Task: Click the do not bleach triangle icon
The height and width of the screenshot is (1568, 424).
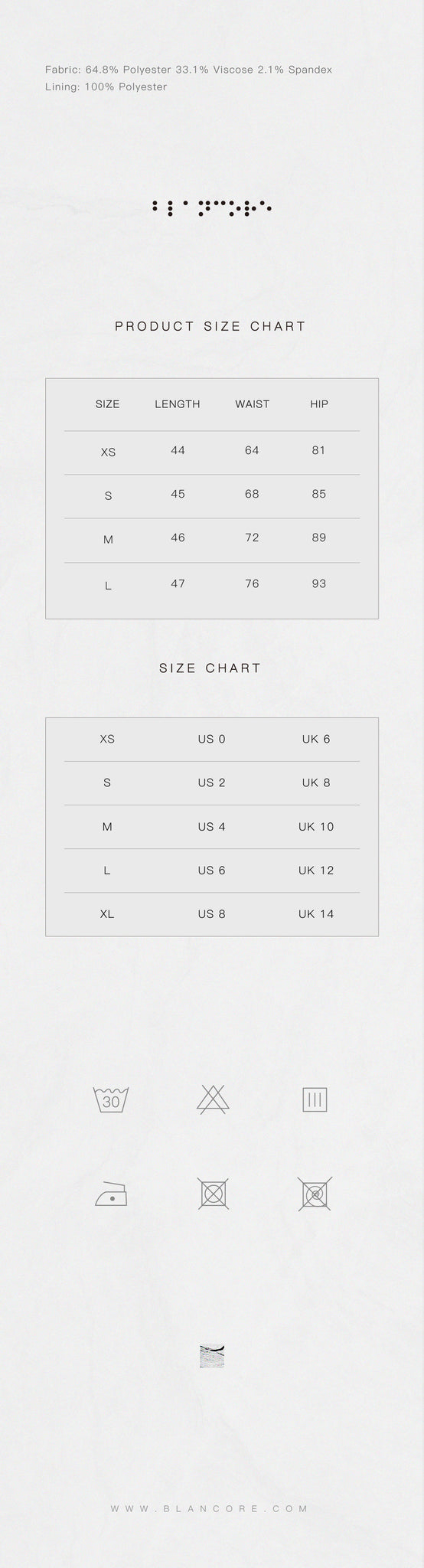Action: (x=212, y=1099)
